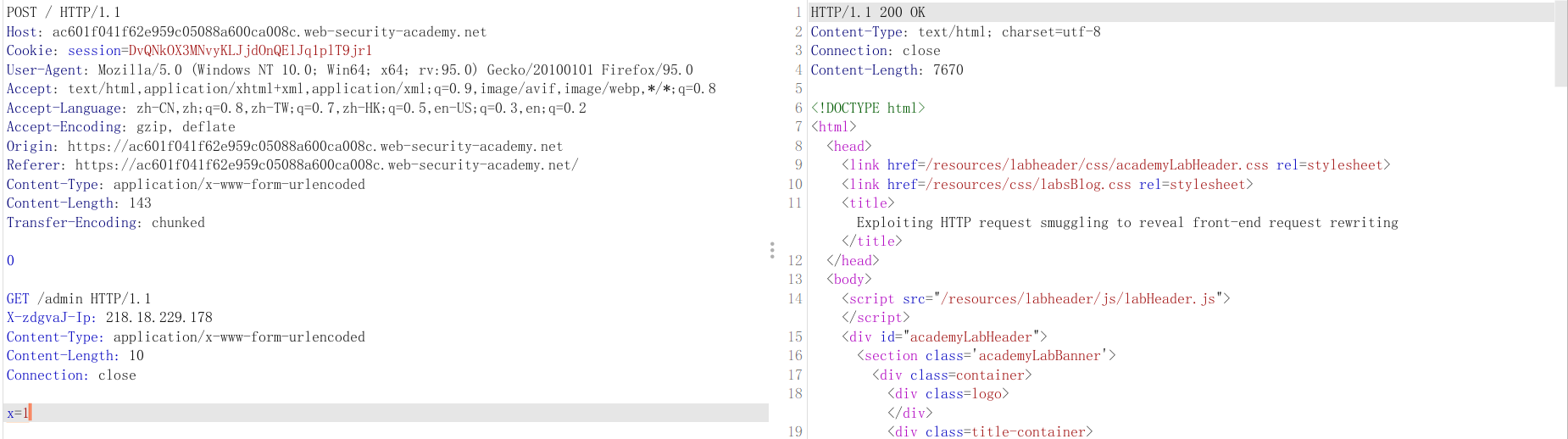The image size is (1568, 439).
Task: Click the smuggled 'GET /admin HTTP/1.1' line
Action: pyautogui.click(x=79, y=299)
